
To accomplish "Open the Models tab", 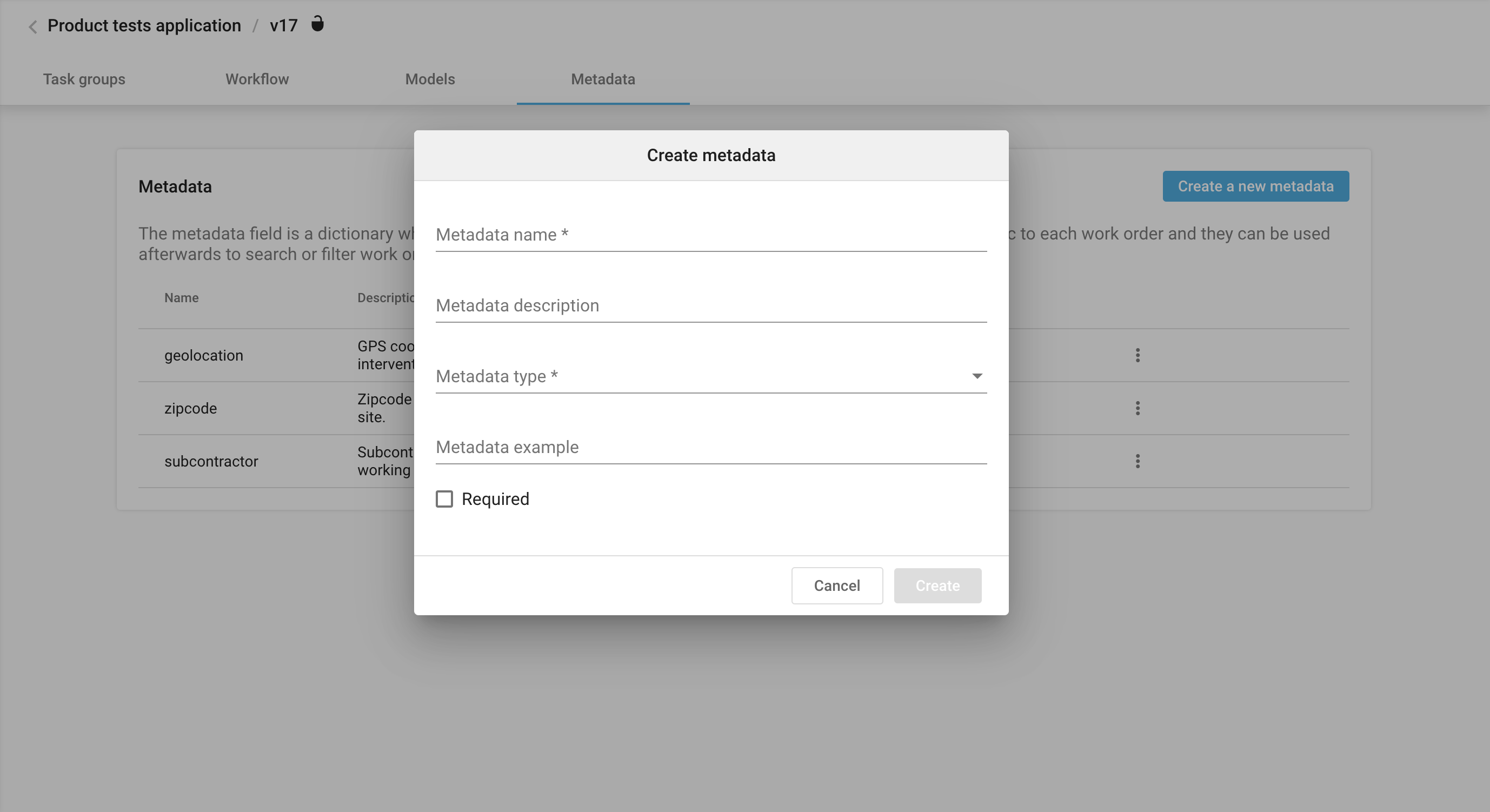I will pyautogui.click(x=430, y=79).
